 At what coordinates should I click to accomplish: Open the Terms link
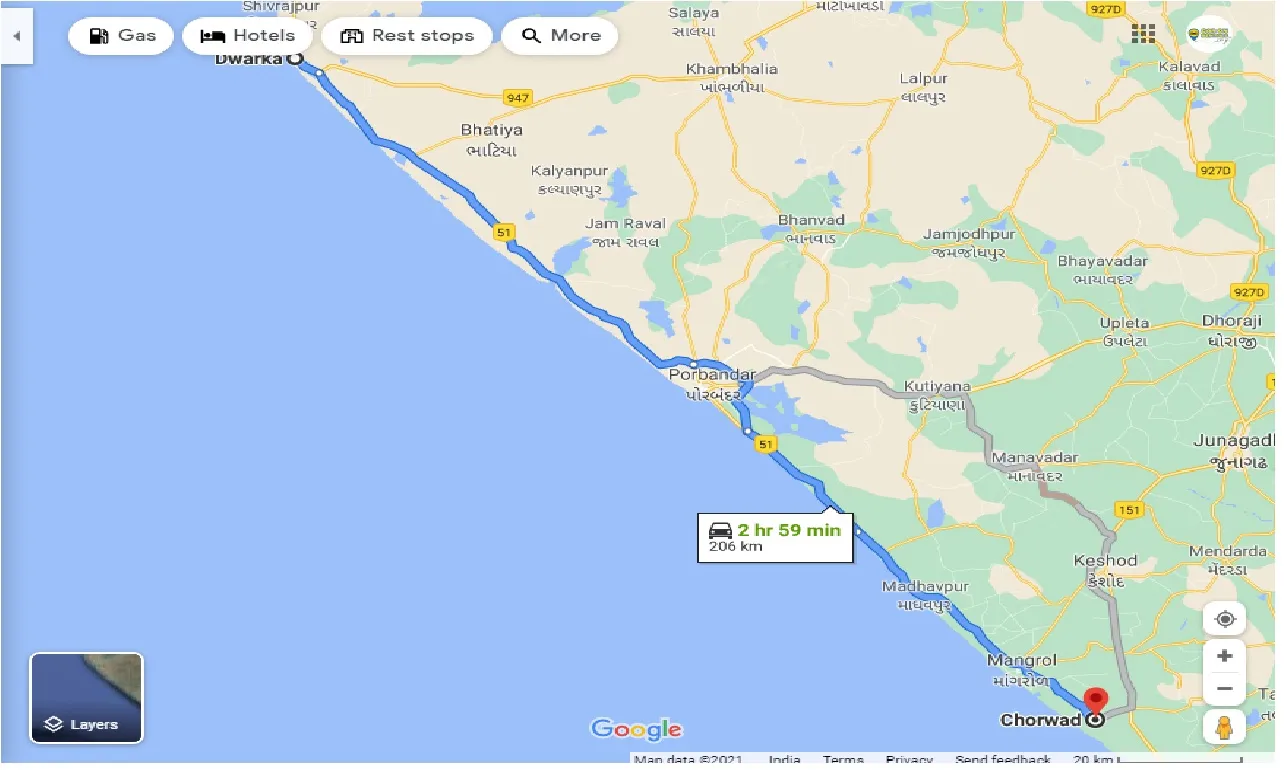pyautogui.click(x=843, y=760)
